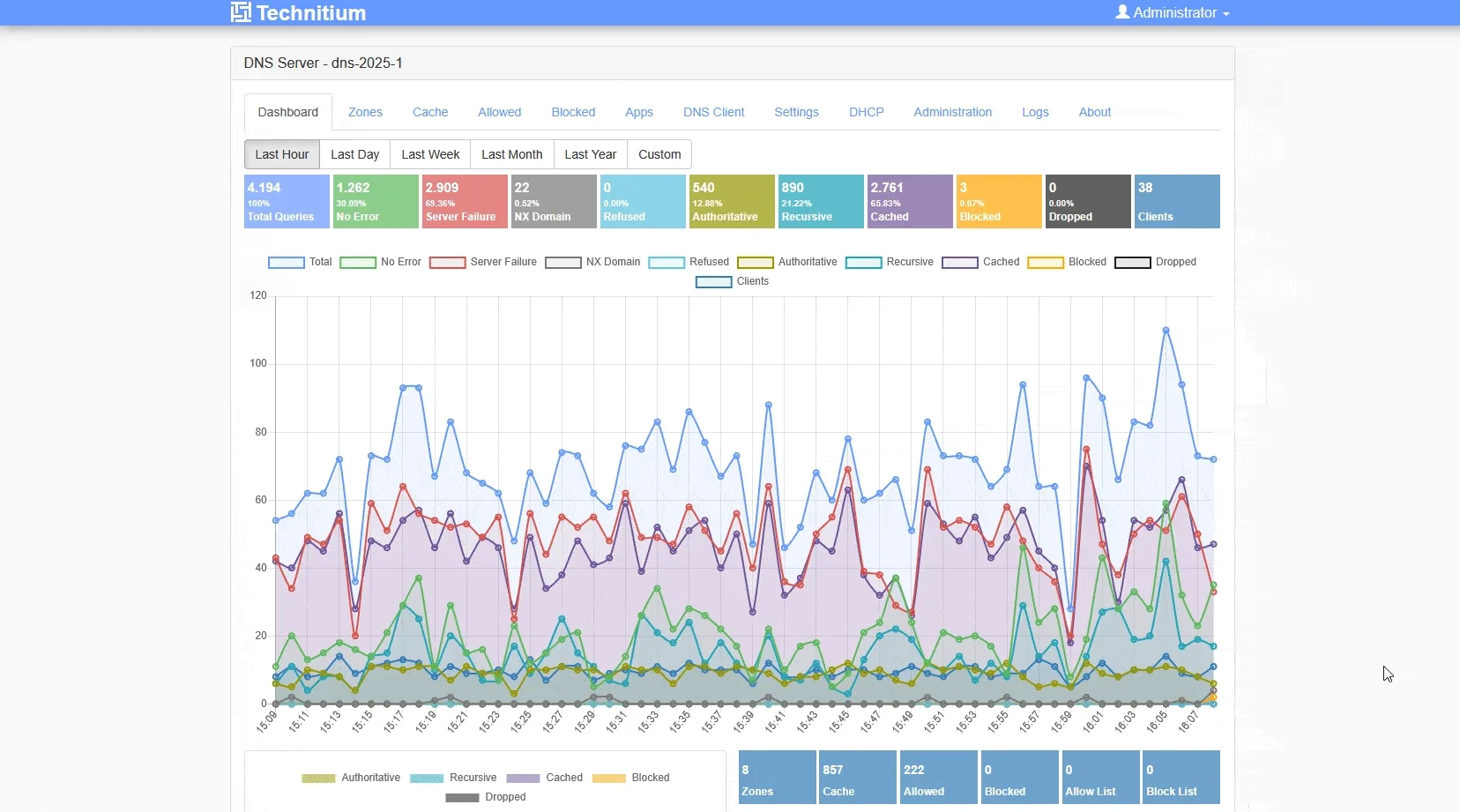
Task: Go to the Logs tab
Action: (x=1035, y=112)
